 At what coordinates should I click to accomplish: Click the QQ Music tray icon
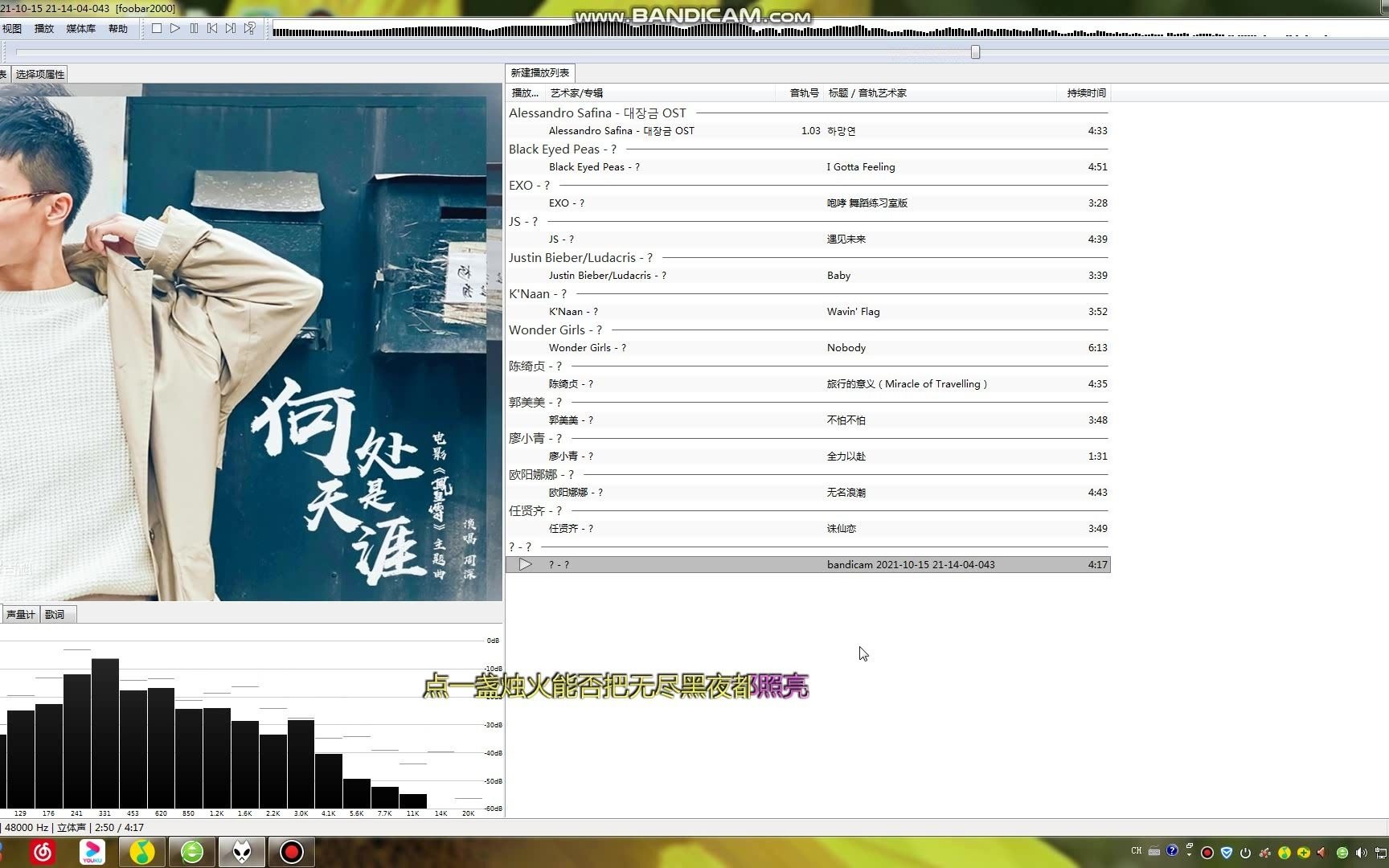point(1284,853)
